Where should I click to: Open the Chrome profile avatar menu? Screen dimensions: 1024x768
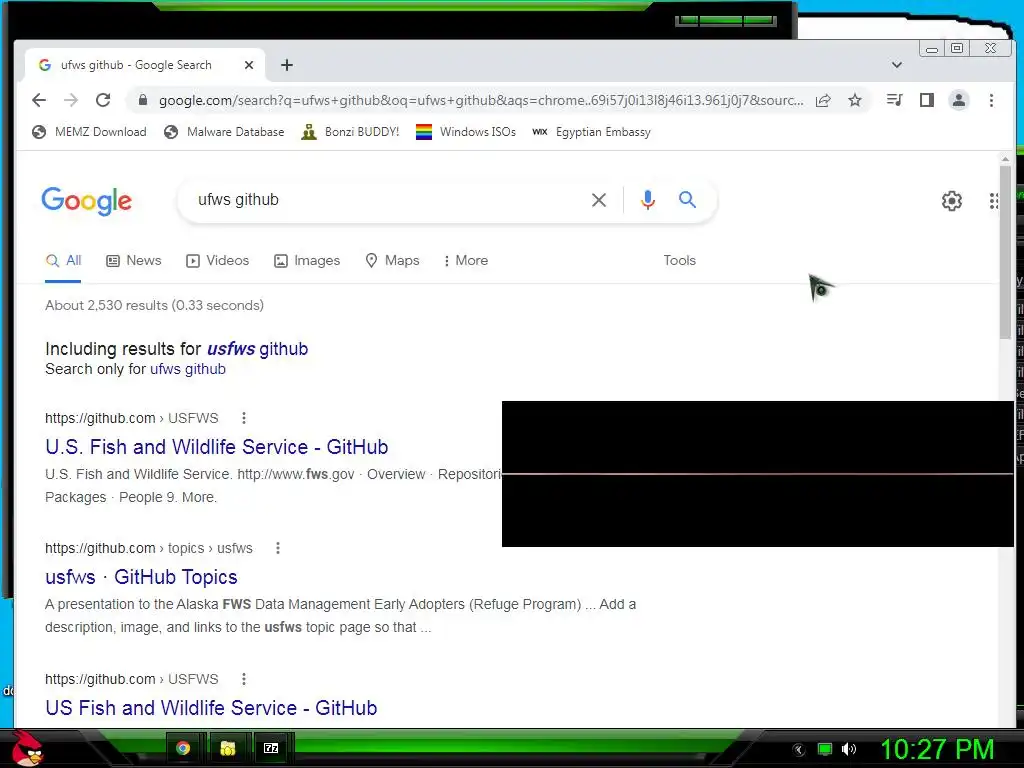(959, 100)
